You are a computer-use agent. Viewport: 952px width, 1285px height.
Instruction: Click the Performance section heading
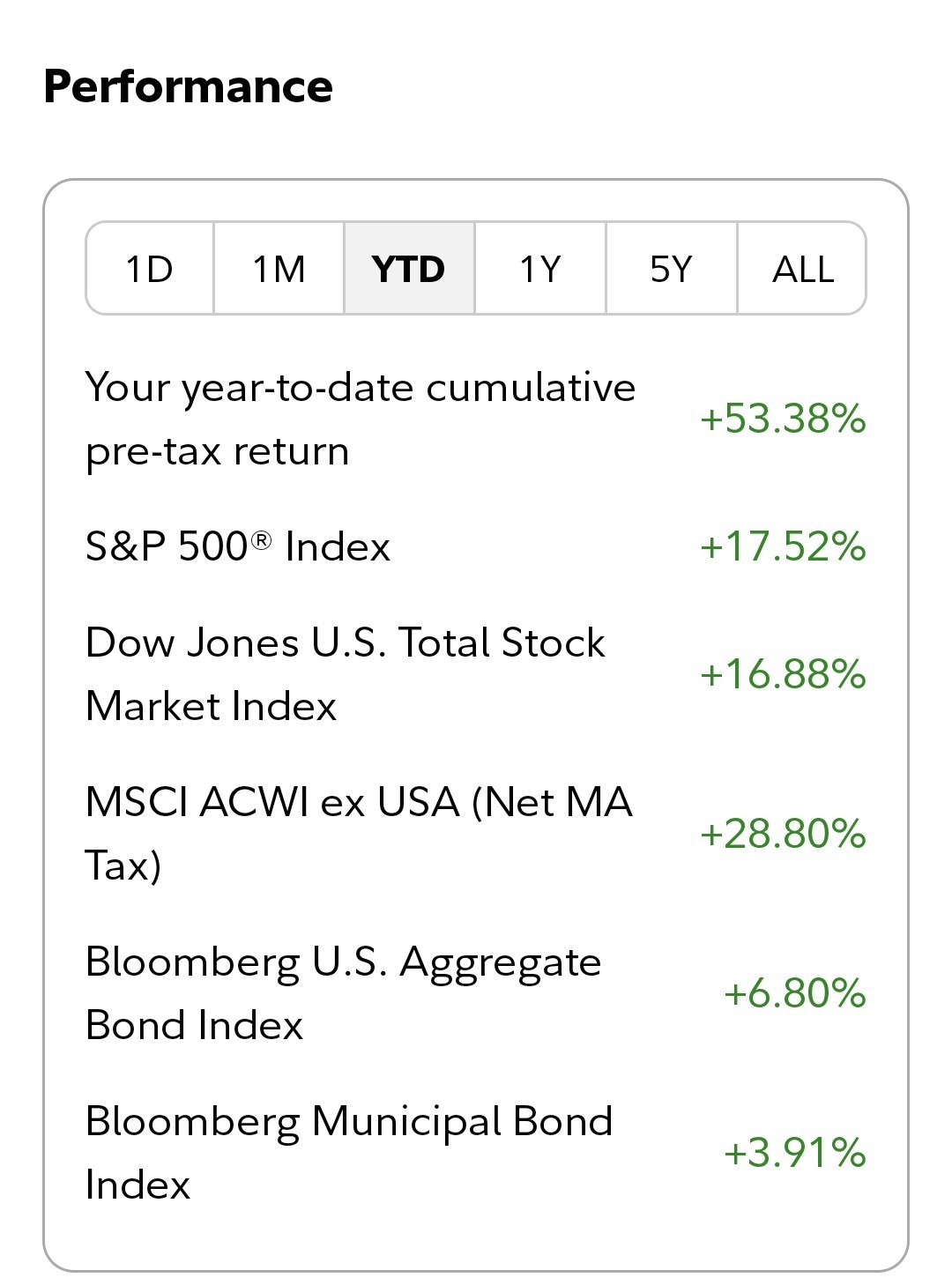(x=188, y=86)
